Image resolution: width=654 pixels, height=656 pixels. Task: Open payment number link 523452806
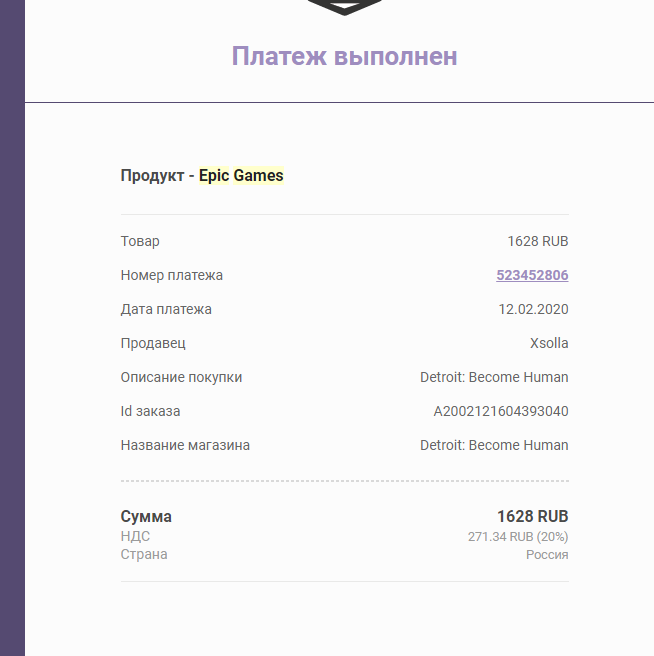coord(532,275)
